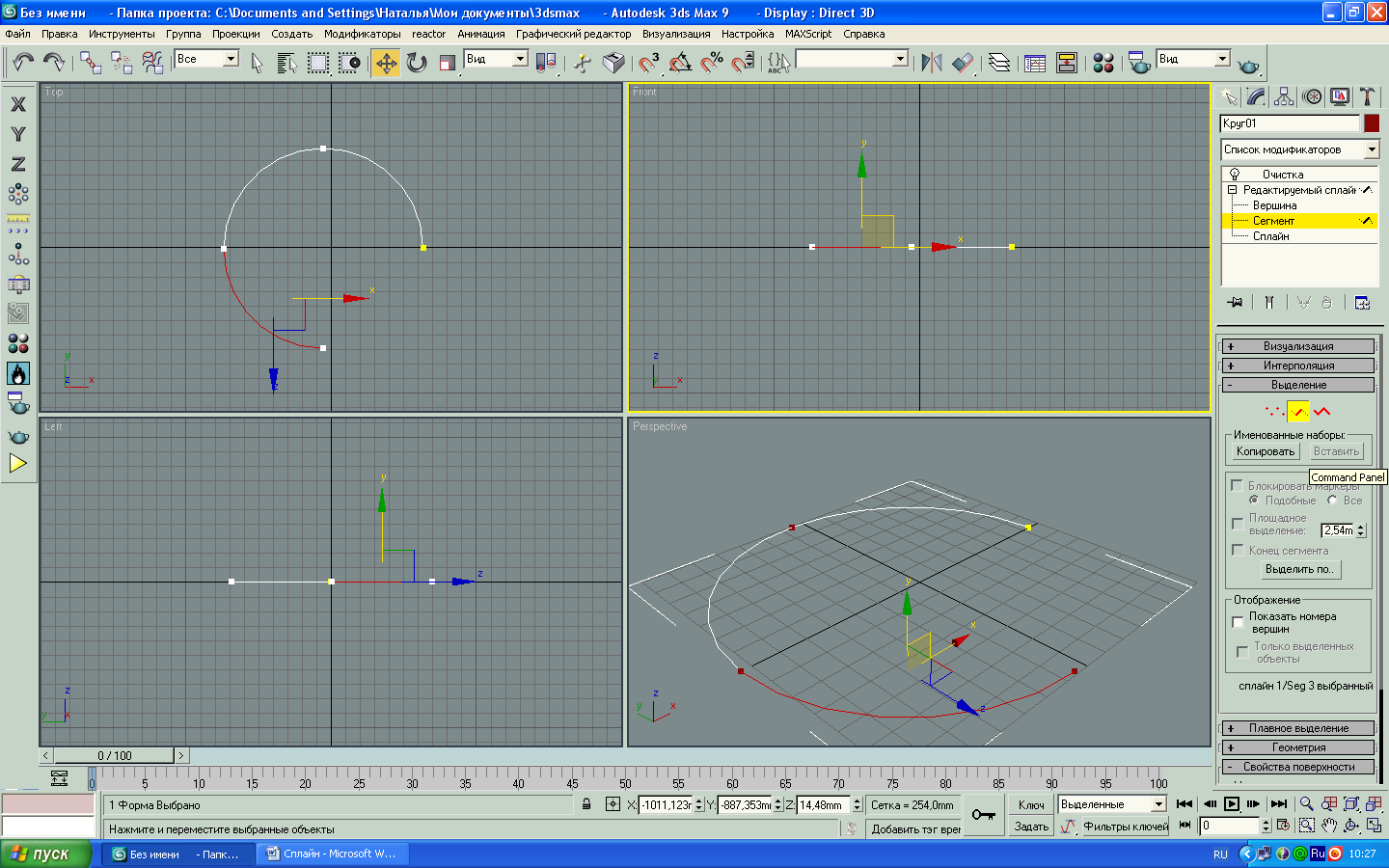This screenshot has width=1389, height=868.
Task: Open the Модификаторы menu
Action: pyautogui.click(x=362, y=34)
